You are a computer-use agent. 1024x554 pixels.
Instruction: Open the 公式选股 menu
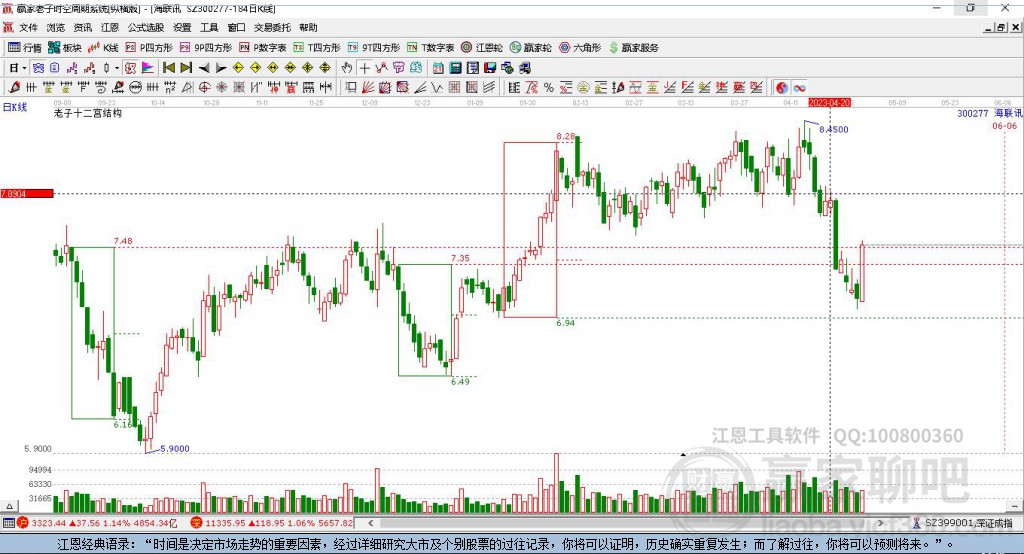tap(146, 27)
